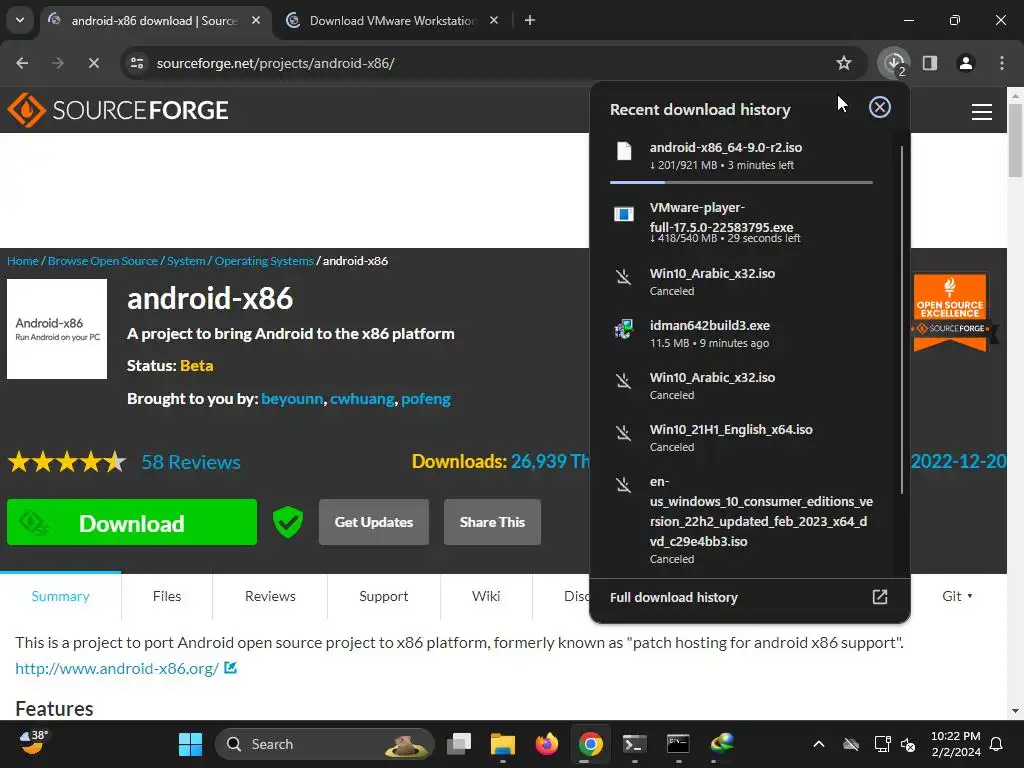Follow the Operating Systems breadcrumb link
Screen dimensions: 1024x768
click(x=264, y=261)
